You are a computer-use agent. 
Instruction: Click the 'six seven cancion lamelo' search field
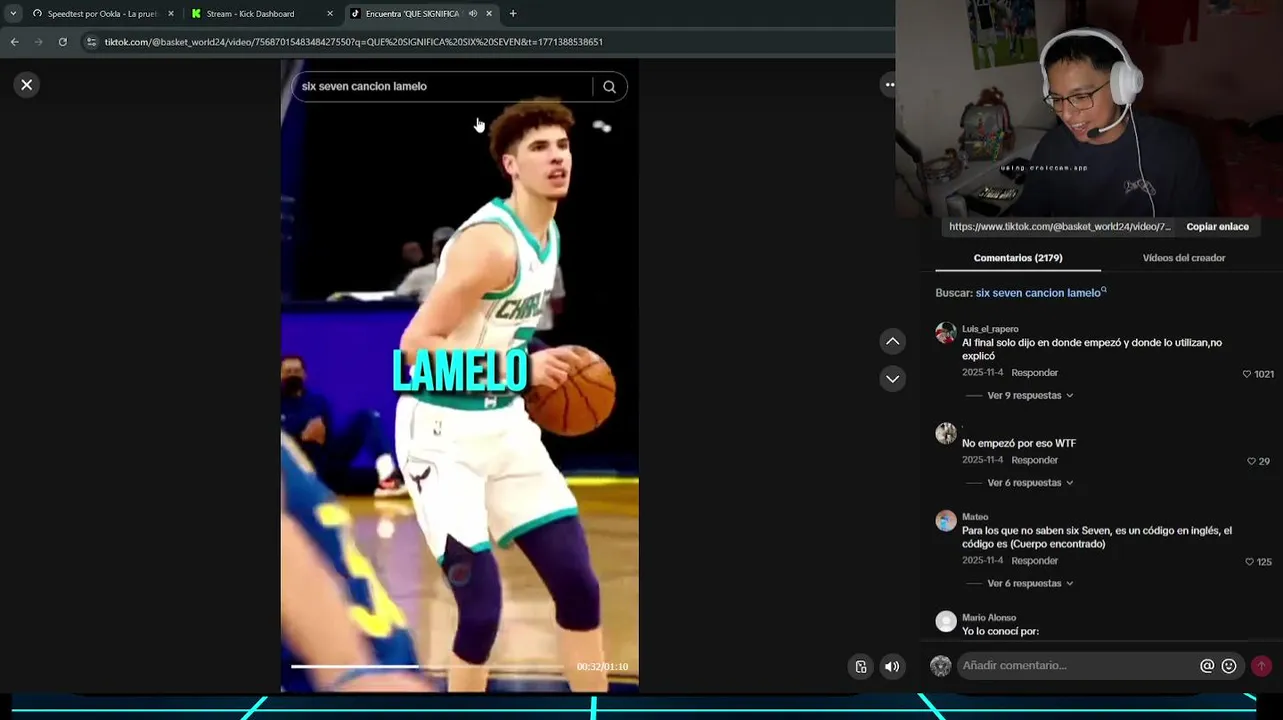(x=443, y=87)
